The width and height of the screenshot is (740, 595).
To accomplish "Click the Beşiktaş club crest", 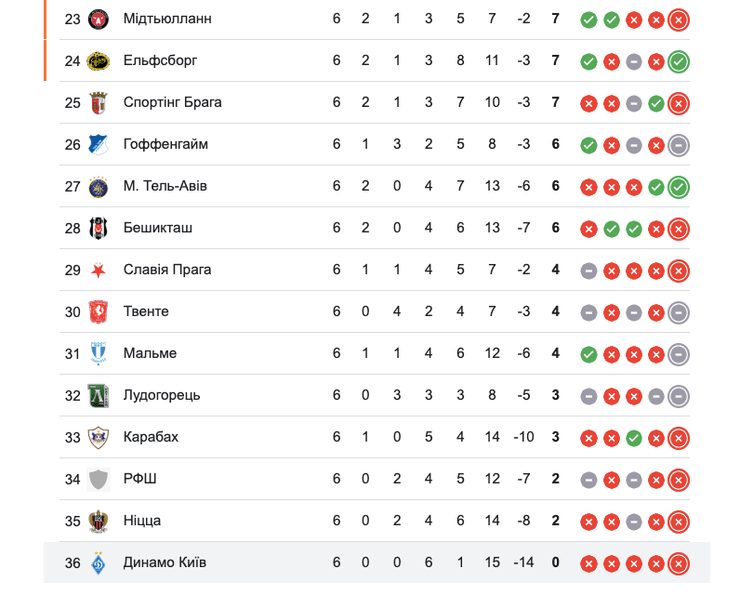I will pos(98,228).
